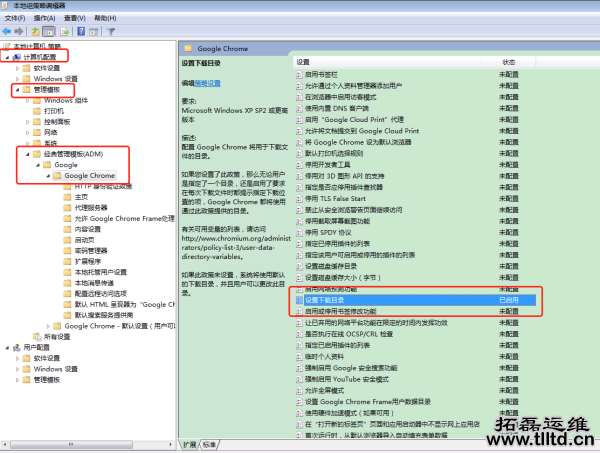
Task: Select the 在浏览器中启用访客模式 setting
Action: (x=340, y=97)
